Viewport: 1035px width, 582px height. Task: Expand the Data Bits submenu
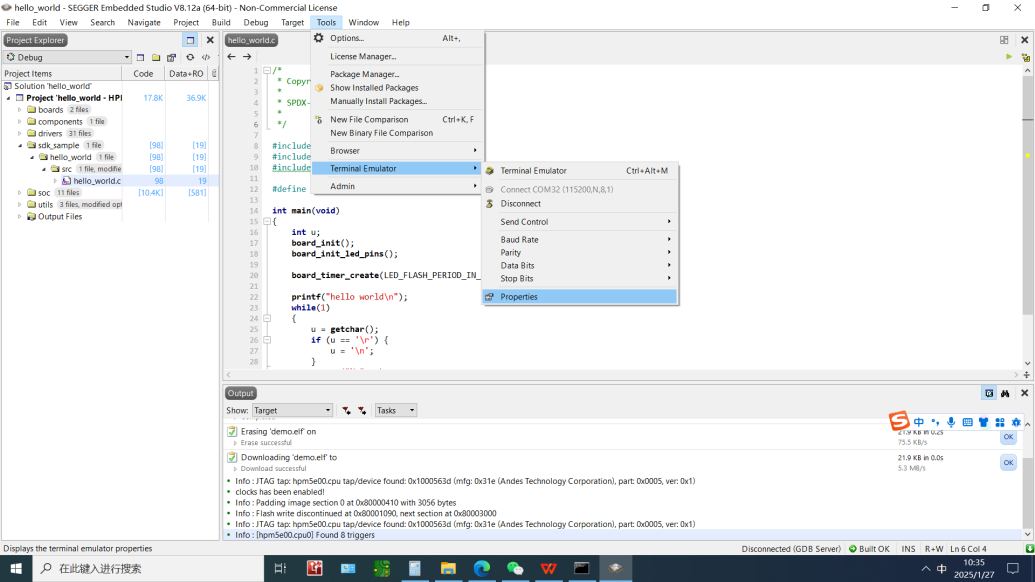coord(580,266)
